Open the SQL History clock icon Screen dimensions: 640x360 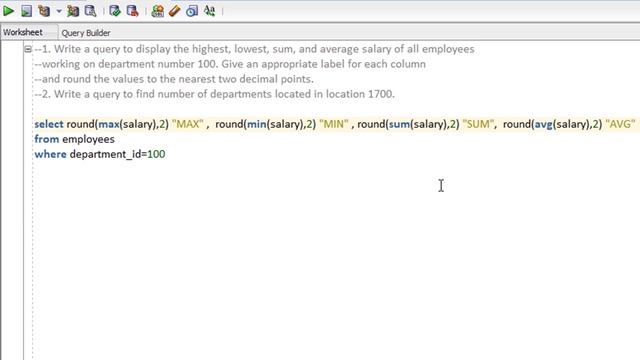pos(192,11)
